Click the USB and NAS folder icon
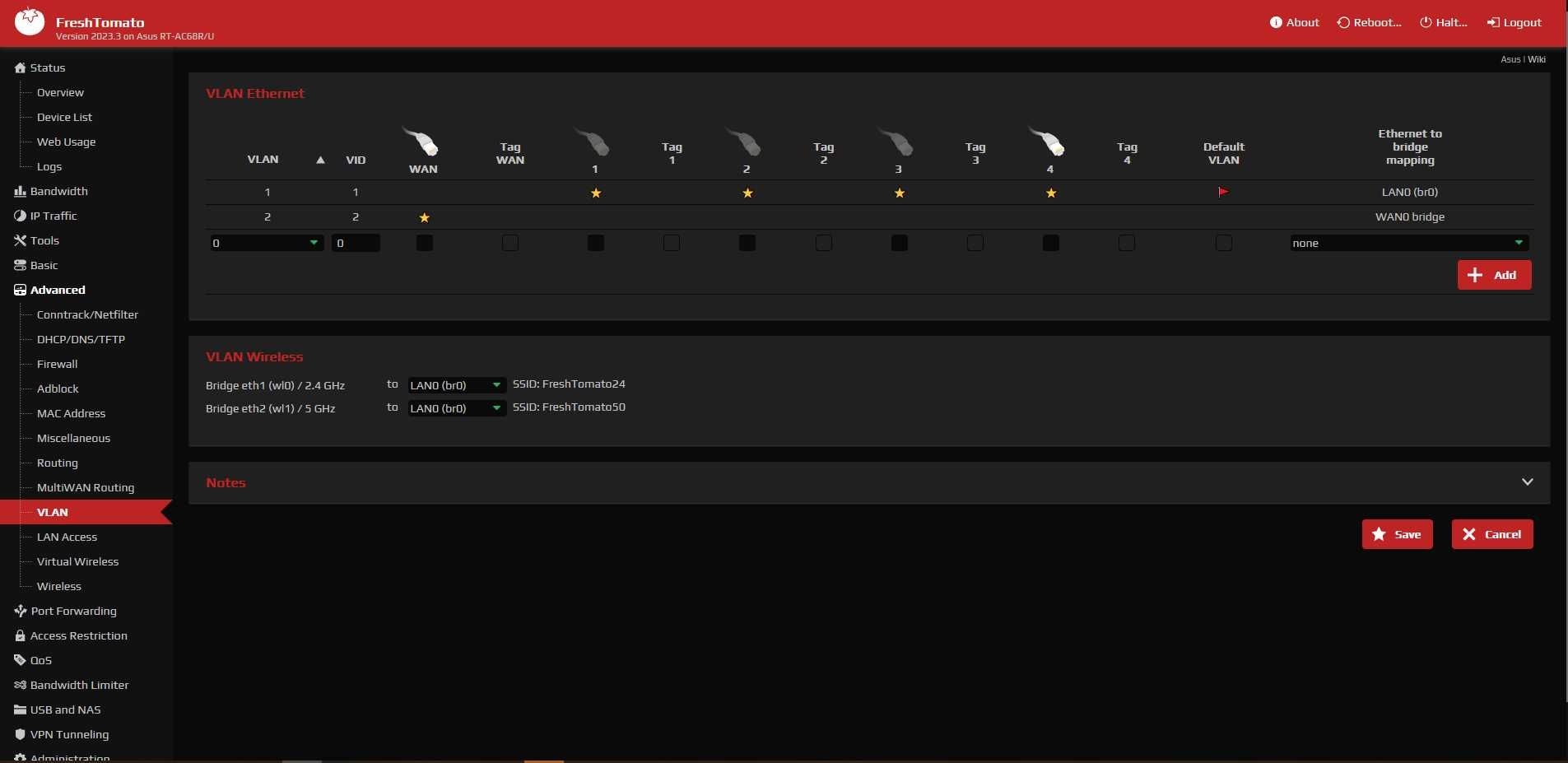This screenshot has width=1568, height=763. pos(21,709)
